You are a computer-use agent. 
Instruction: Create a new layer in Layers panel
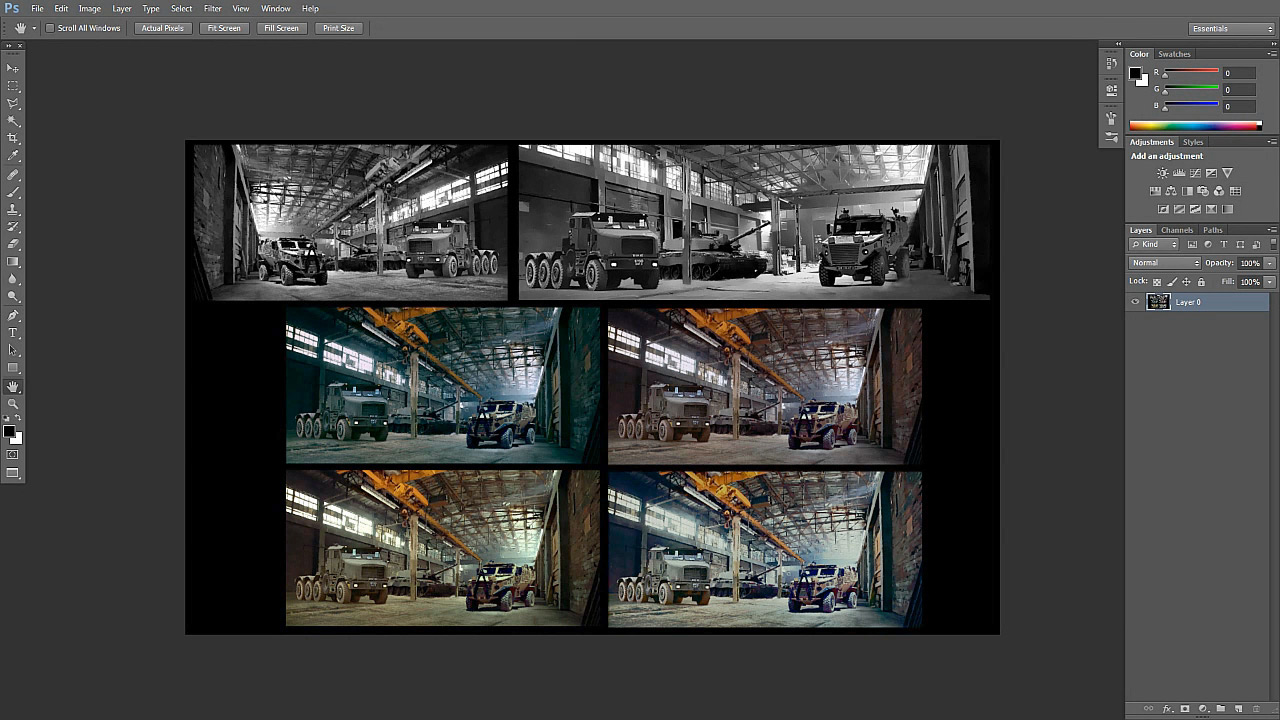[1238, 709]
